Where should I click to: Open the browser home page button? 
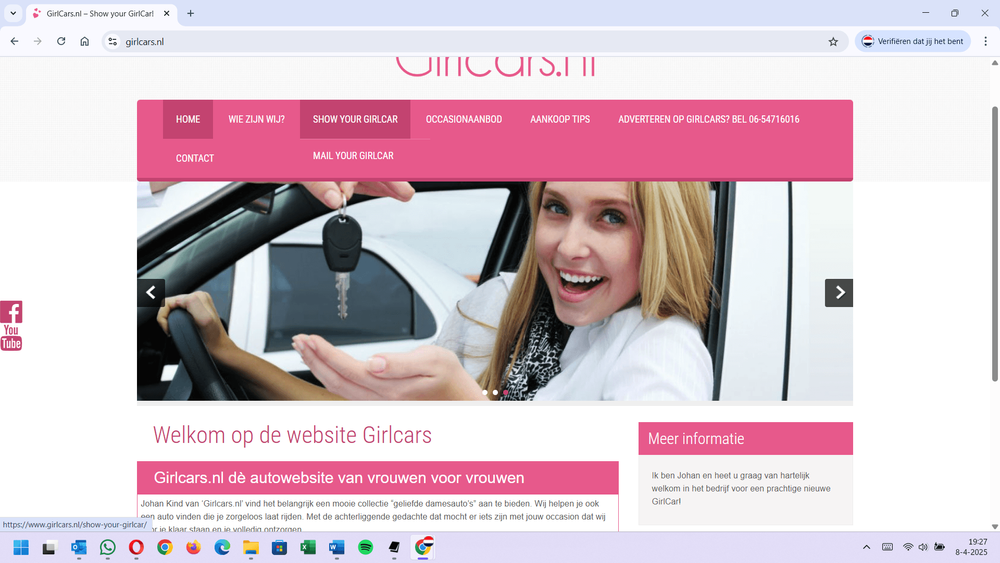tap(84, 41)
